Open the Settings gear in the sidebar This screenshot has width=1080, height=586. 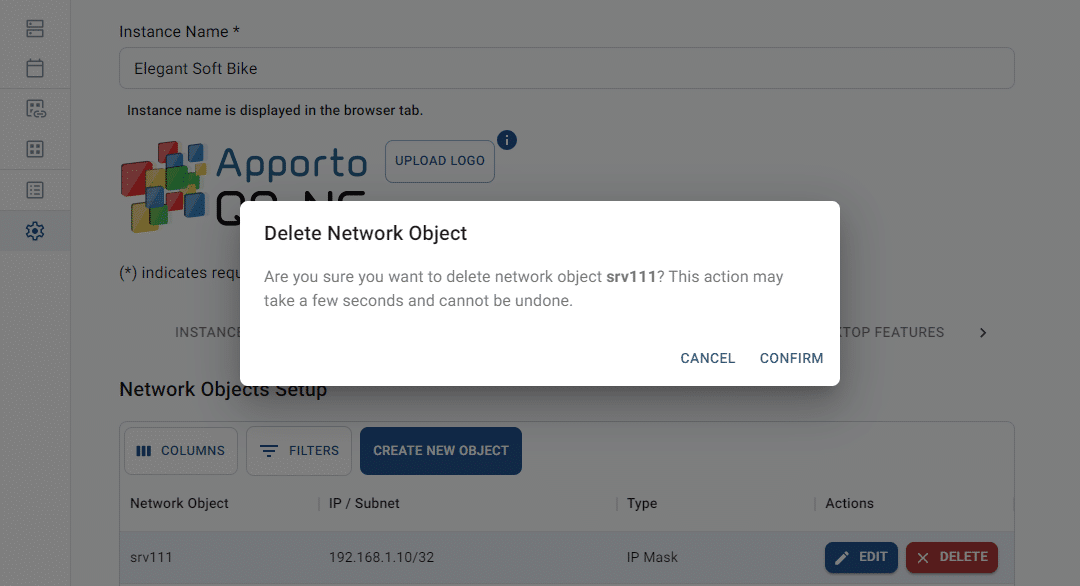point(34,230)
